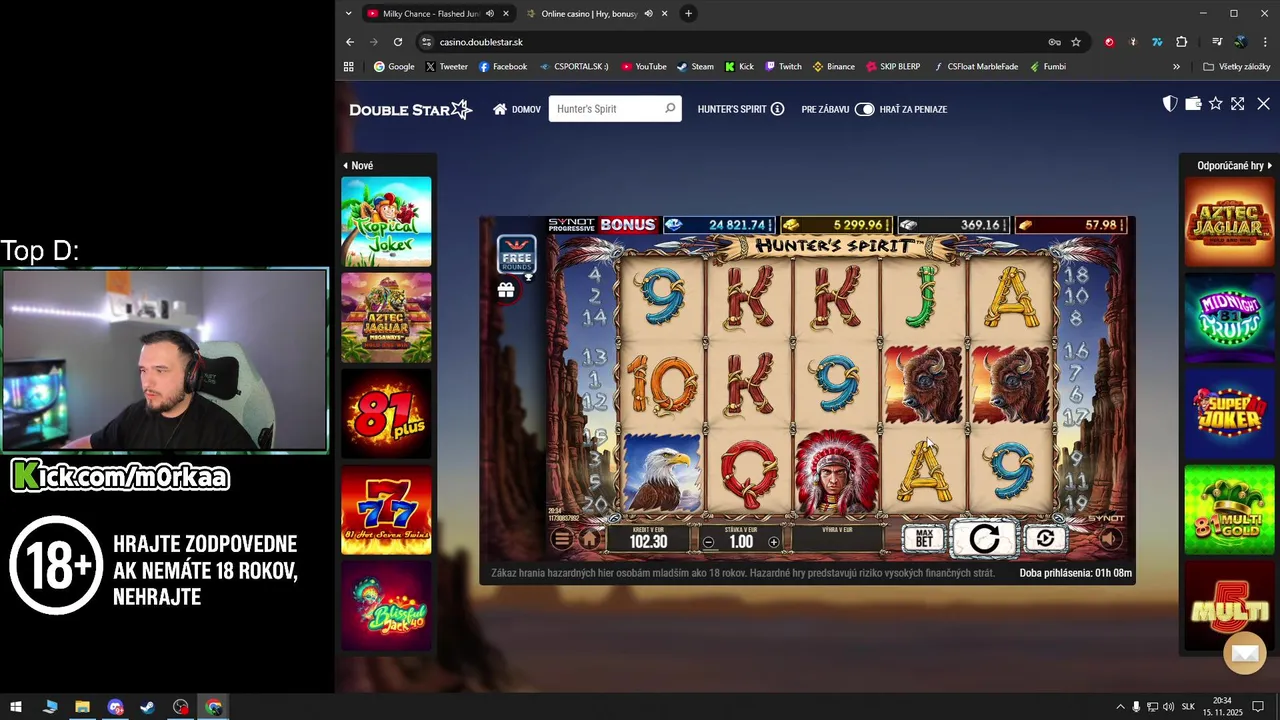Reload the casino page
Screen dimensions: 1280x720
tap(398, 42)
